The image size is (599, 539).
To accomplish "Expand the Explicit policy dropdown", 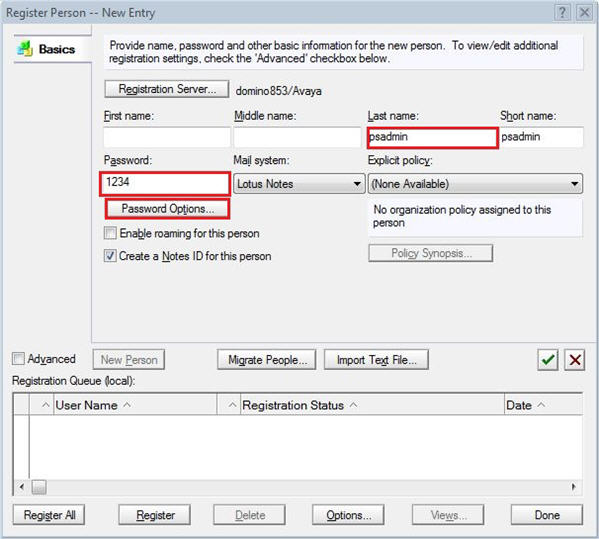I will pyautogui.click(x=475, y=184).
